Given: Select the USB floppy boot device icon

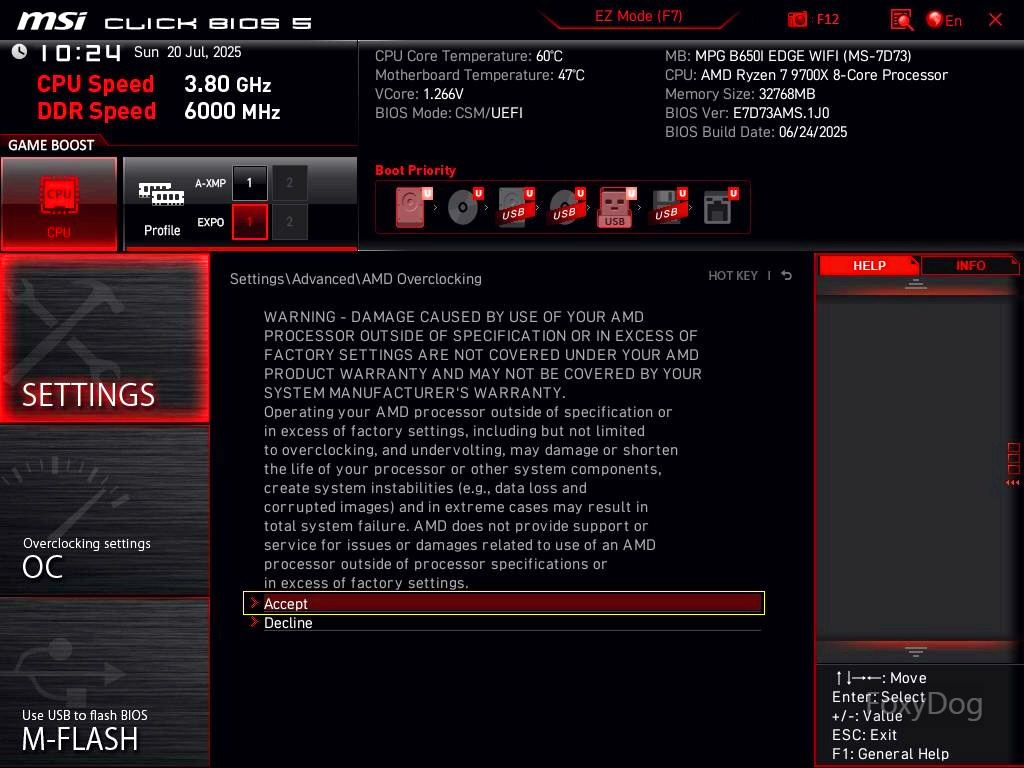Looking at the screenshot, I should click(x=668, y=207).
